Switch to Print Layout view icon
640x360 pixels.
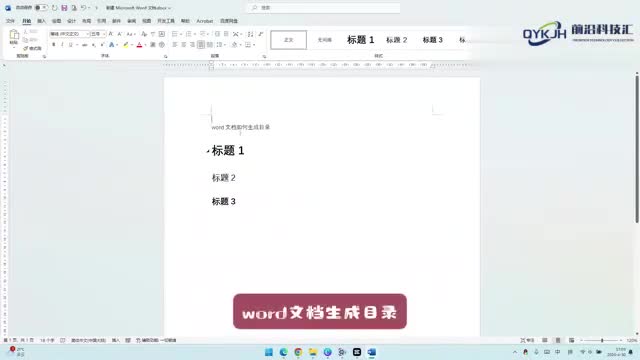558,340
